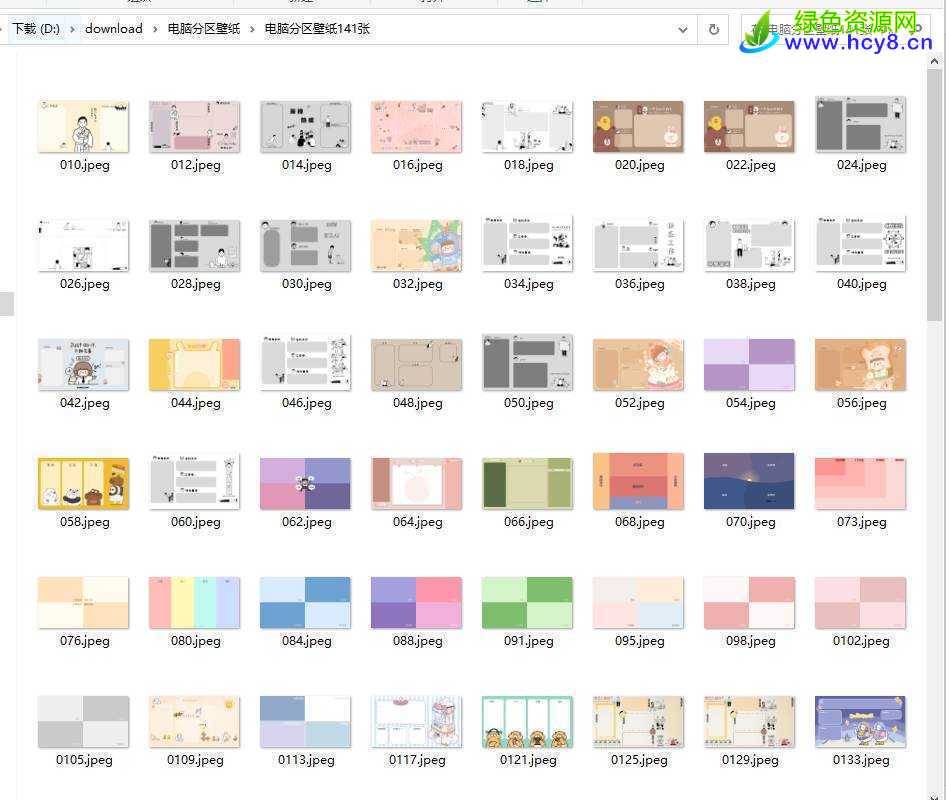946x800 pixels.
Task: Select the 032.jpeg wallpaper file
Action: click(x=416, y=245)
